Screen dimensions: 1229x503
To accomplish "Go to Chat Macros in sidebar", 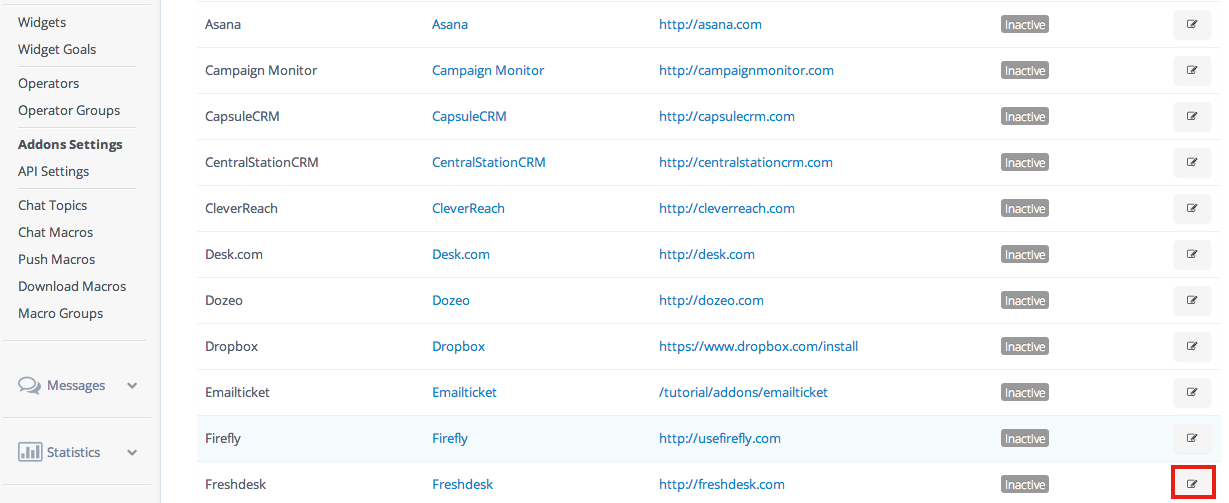I will (x=55, y=232).
